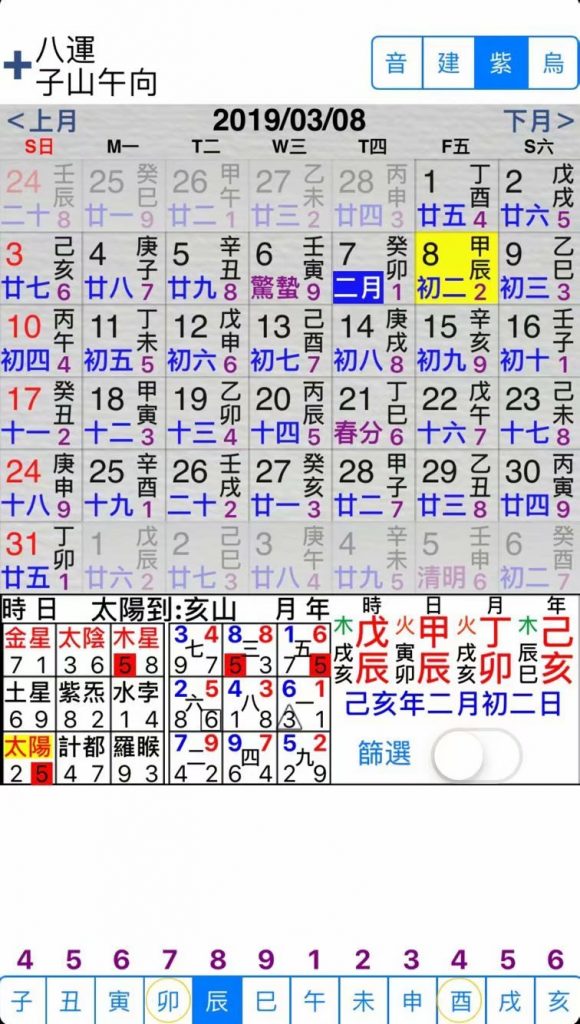Select March 6 驚蟄 day cell
This screenshot has width=580, height=1024.
[290, 267]
